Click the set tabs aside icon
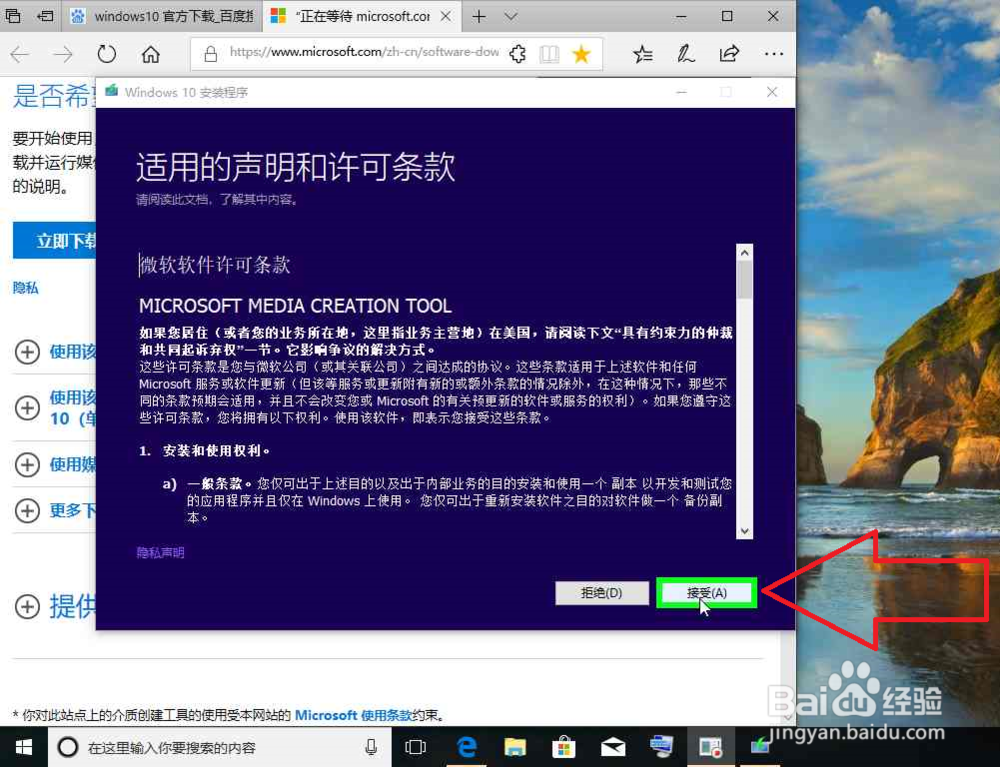 click(x=45, y=16)
